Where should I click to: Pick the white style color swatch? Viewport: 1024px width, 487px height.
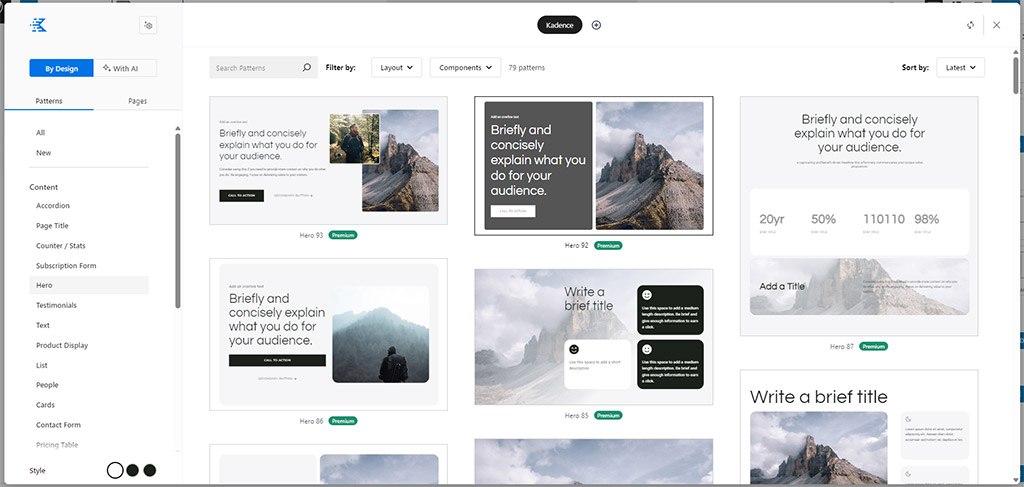click(115, 470)
